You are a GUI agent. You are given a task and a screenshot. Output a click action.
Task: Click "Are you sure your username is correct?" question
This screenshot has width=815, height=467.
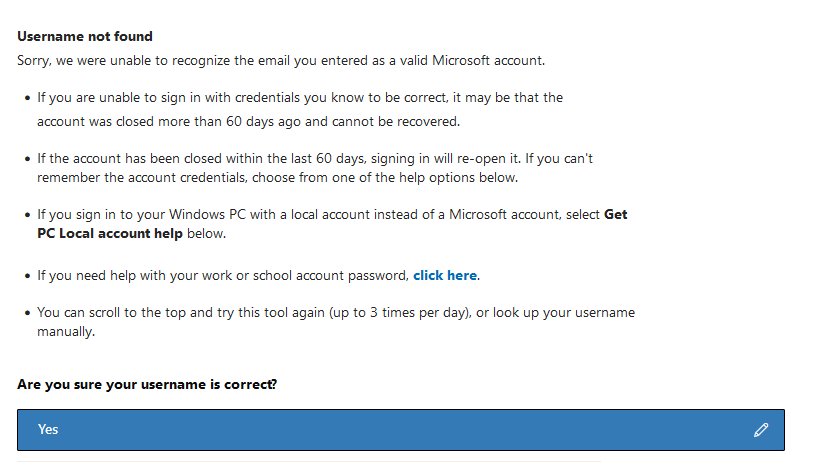click(147, 384)
